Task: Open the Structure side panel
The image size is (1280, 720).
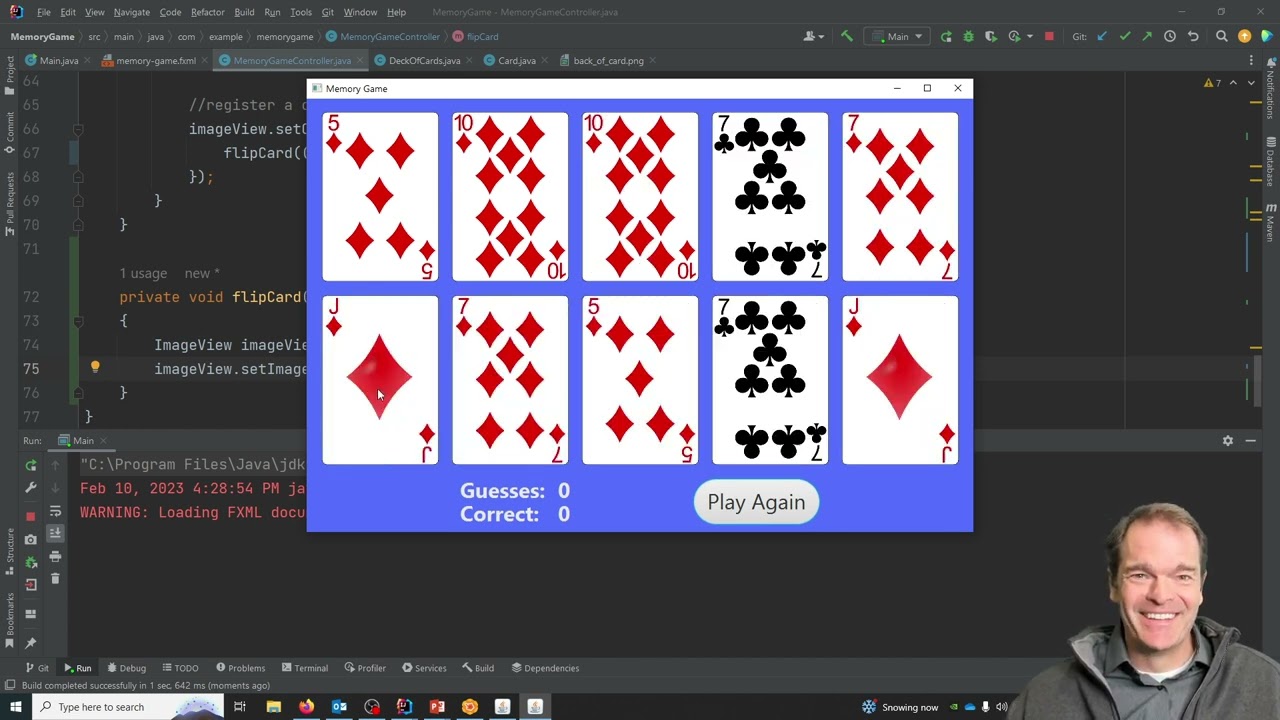Action: (11, 550)
